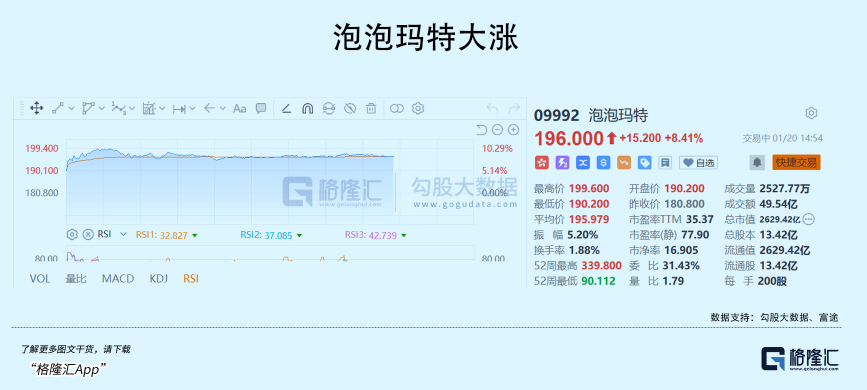Screen dimensions: 867x390
Task: Select the polygon shape drawing tool
Action: point(88,108)
